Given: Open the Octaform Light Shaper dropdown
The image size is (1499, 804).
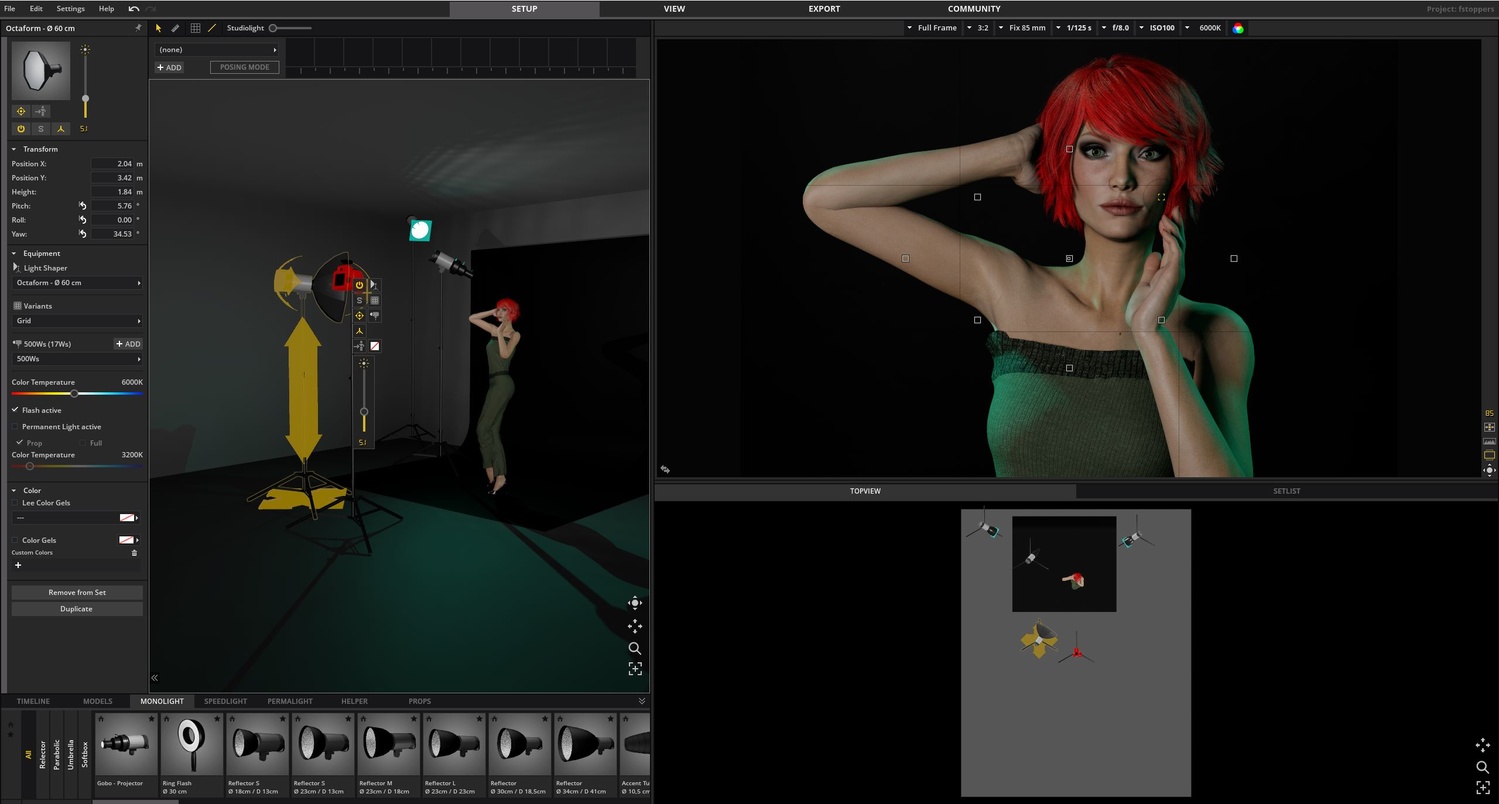Looking at the screenshot, I should coord(76,283).
